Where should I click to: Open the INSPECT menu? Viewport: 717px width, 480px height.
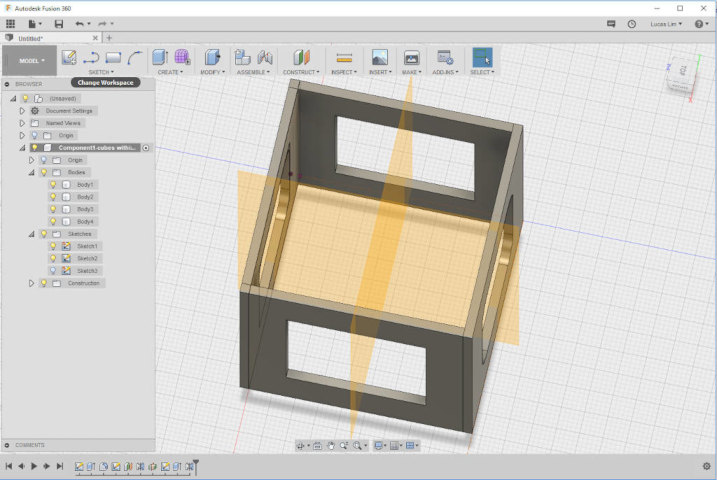(x=344, y=72)
